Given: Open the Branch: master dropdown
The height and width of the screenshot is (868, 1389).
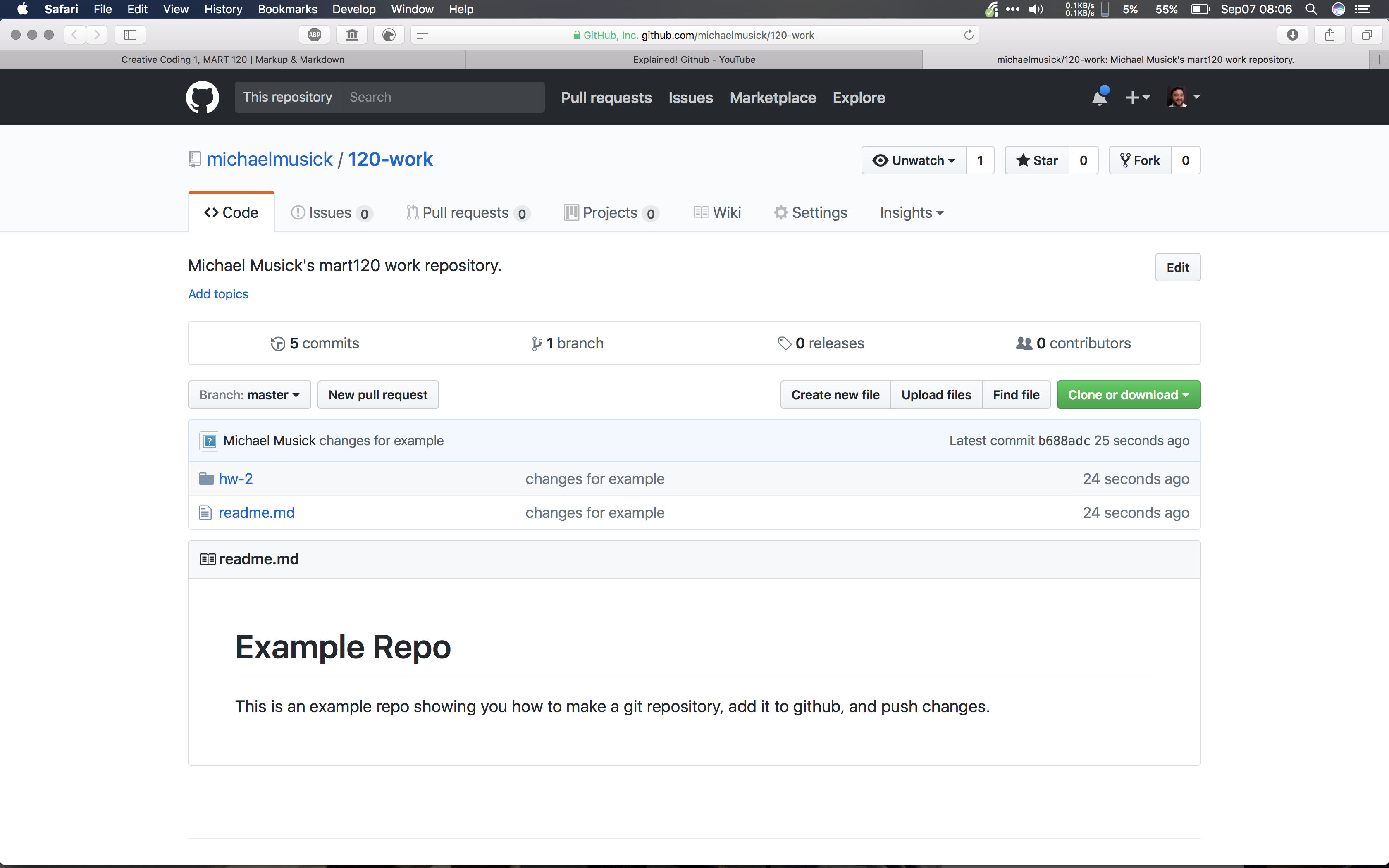Looking at the screenshot, I should coord(250,395).
